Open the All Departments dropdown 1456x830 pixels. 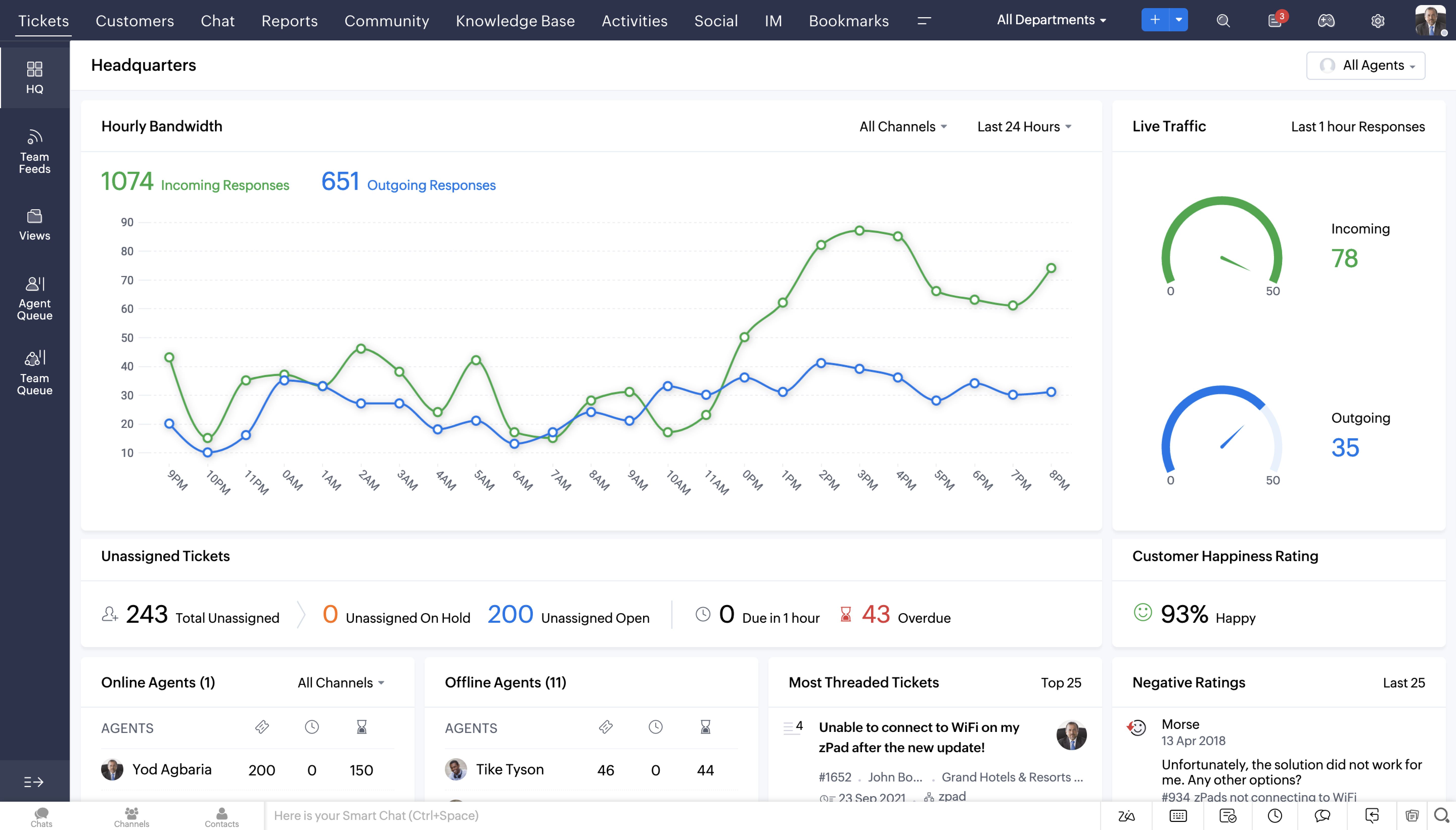coord(1051,20)
